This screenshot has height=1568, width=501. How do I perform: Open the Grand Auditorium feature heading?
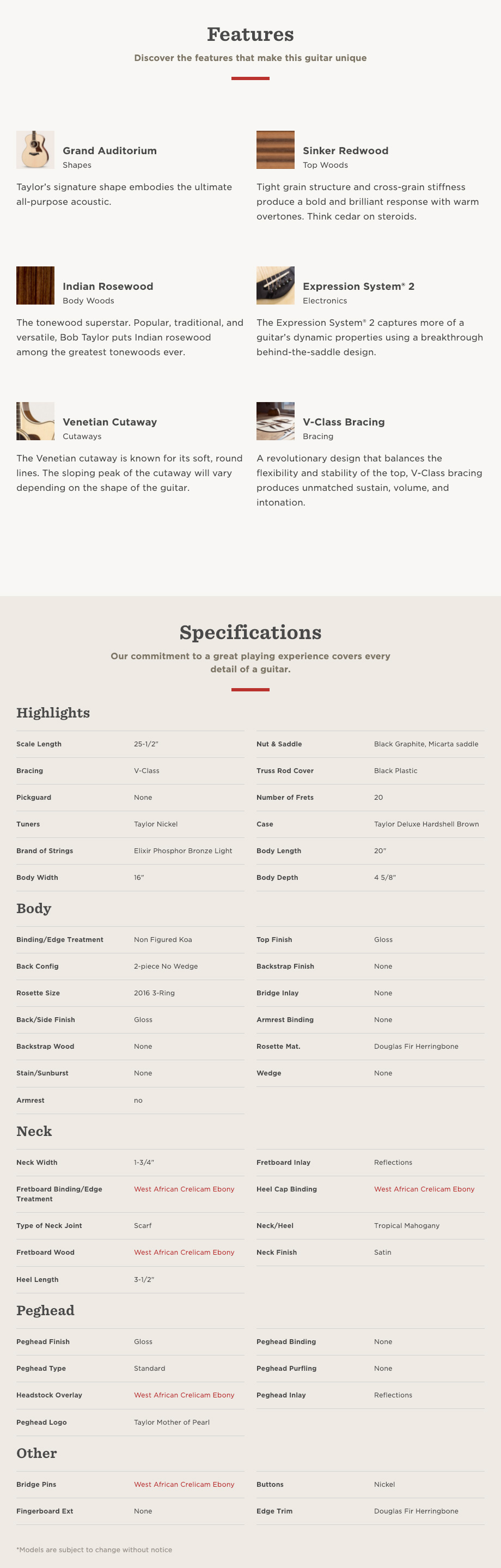point(109,151)
